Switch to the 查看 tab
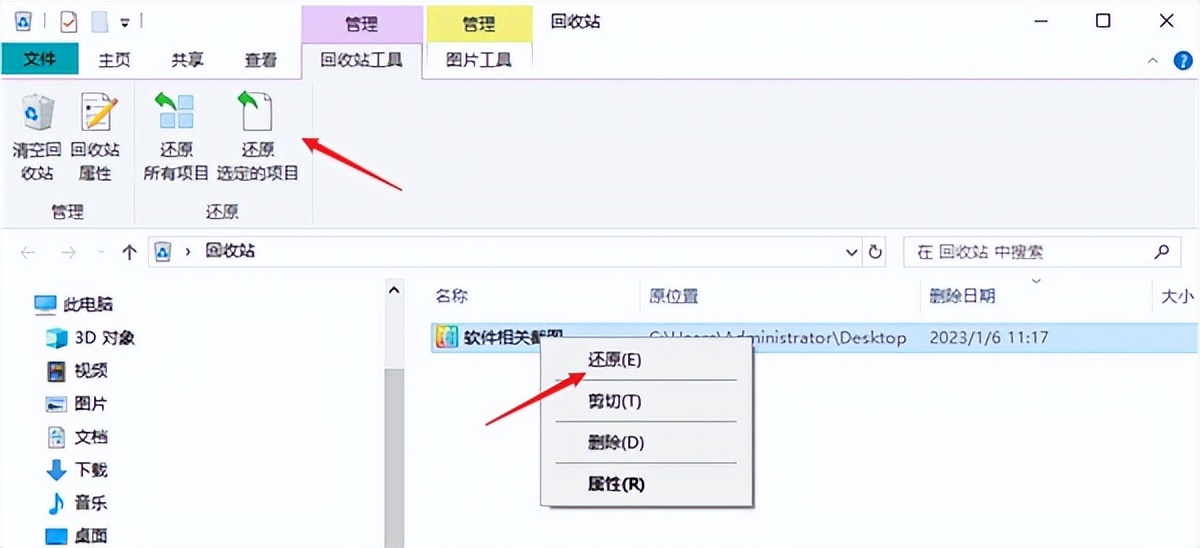 tap(261, 60)
